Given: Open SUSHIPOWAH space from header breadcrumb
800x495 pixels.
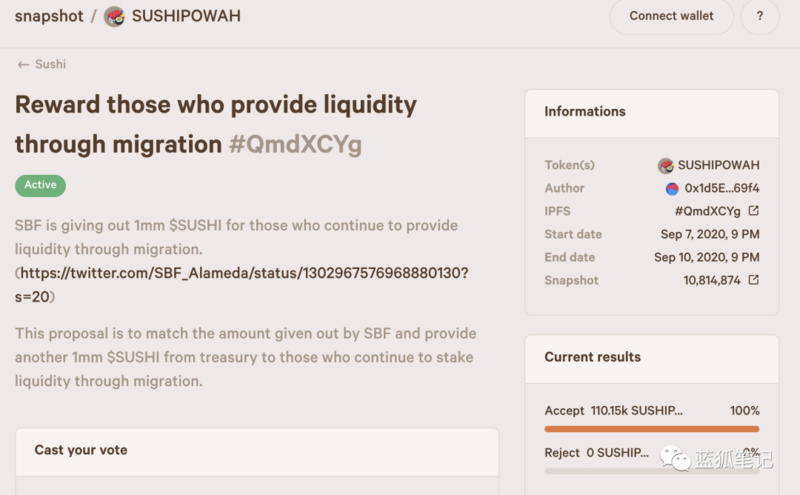Looking at the screenshot, I should click(x=186, y=16).
